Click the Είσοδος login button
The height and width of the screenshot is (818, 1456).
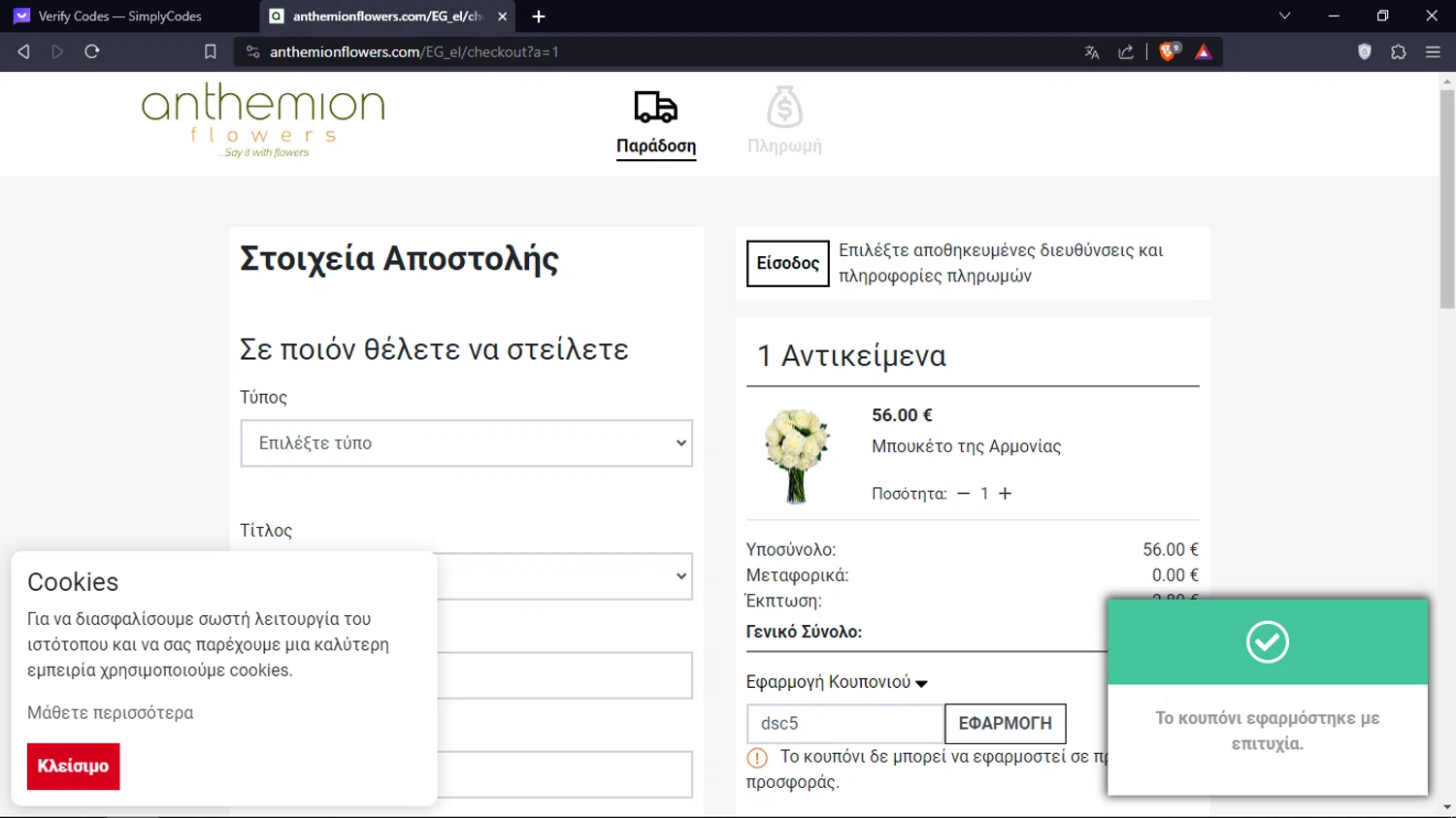(x=787, y=264)
